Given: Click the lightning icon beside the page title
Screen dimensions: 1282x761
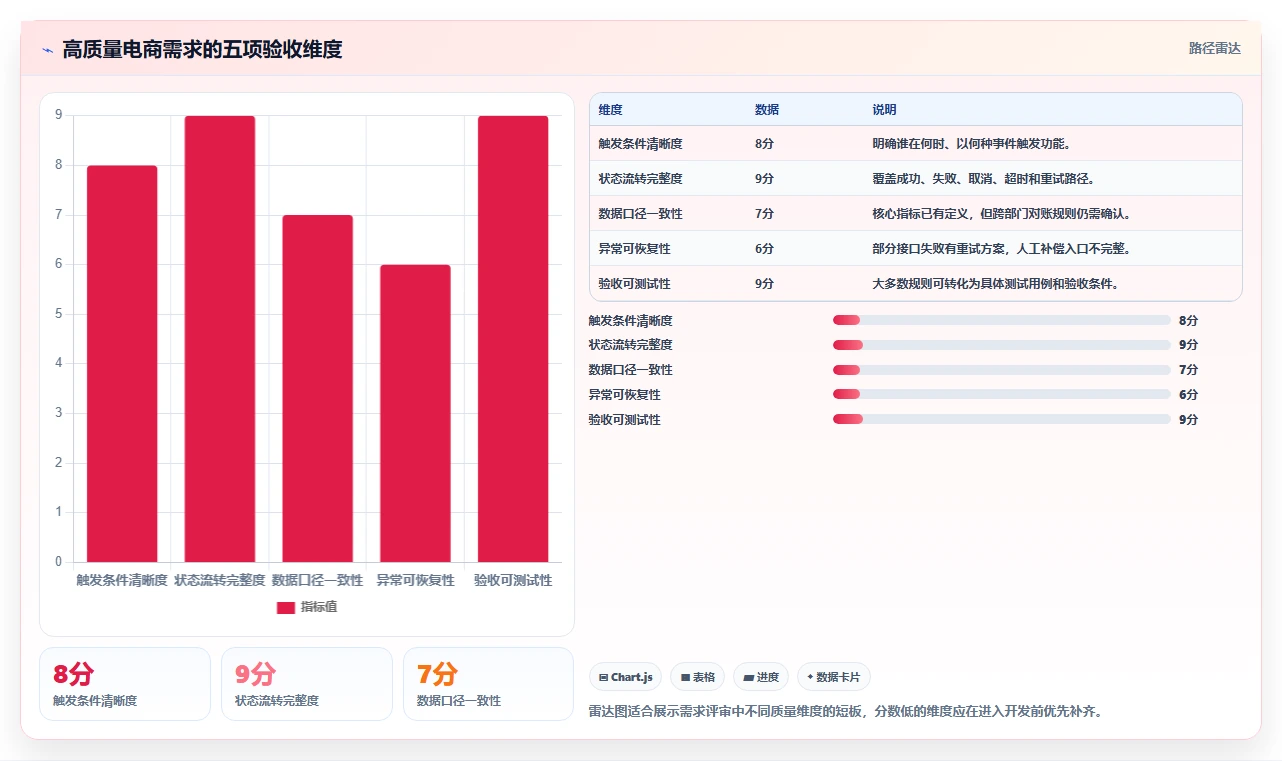Looking at the screenshot, I should (x=48, y=50).
